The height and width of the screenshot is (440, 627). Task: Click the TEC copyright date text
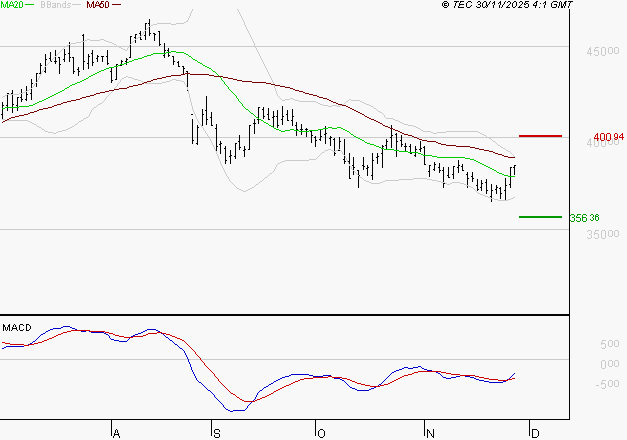click(x=507, y=5)
